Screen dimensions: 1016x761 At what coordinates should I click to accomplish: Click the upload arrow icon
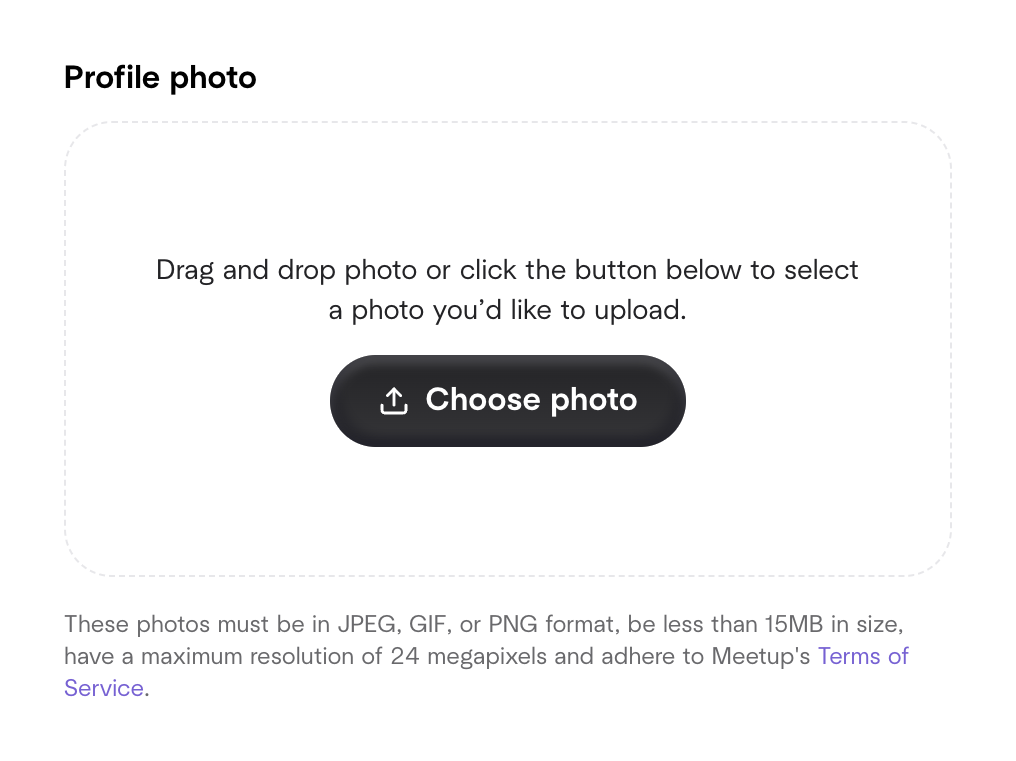click(x=394, y=401)
